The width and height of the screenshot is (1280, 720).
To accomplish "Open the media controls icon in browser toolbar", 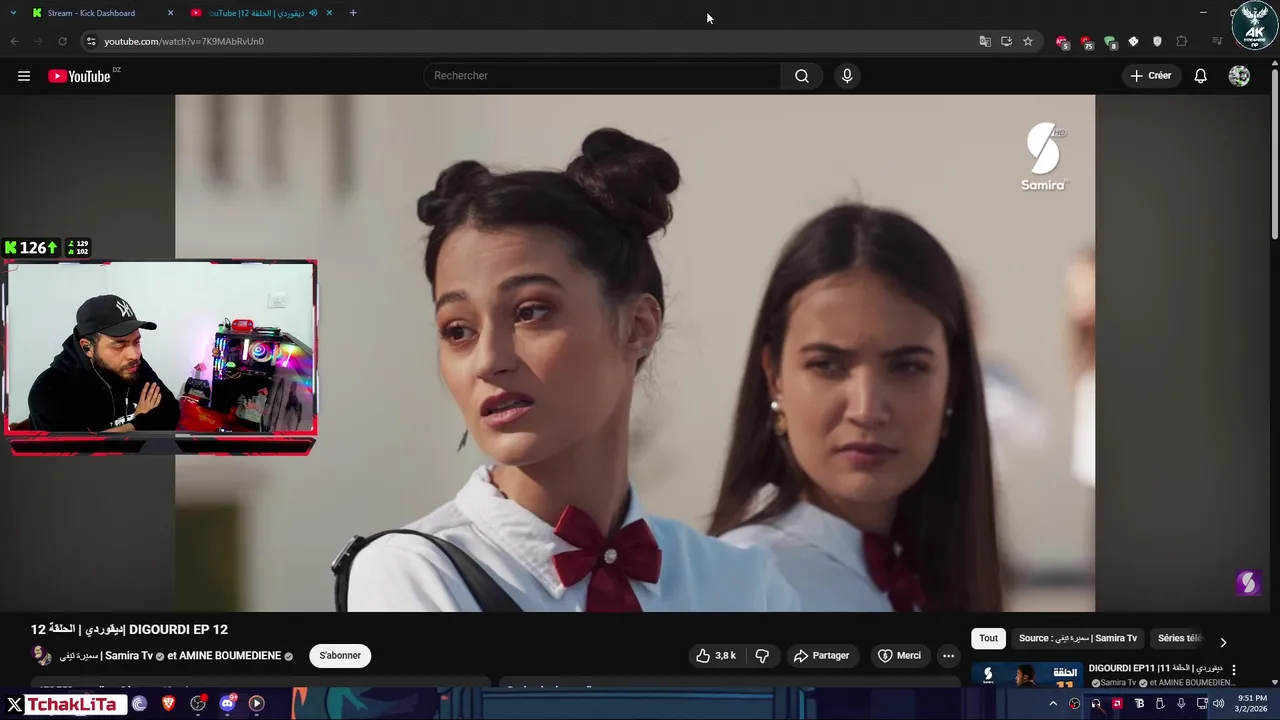I will (1217, 41).
